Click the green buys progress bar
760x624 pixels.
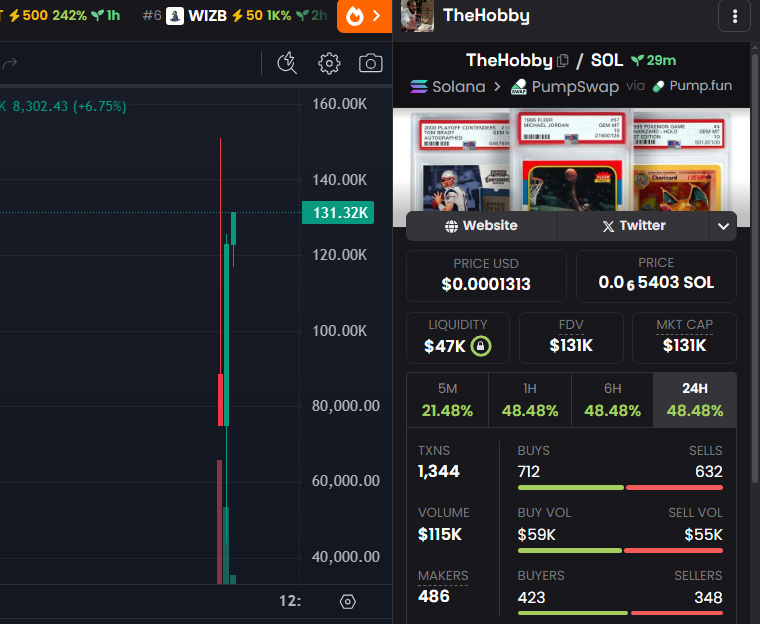click(570, 488)
